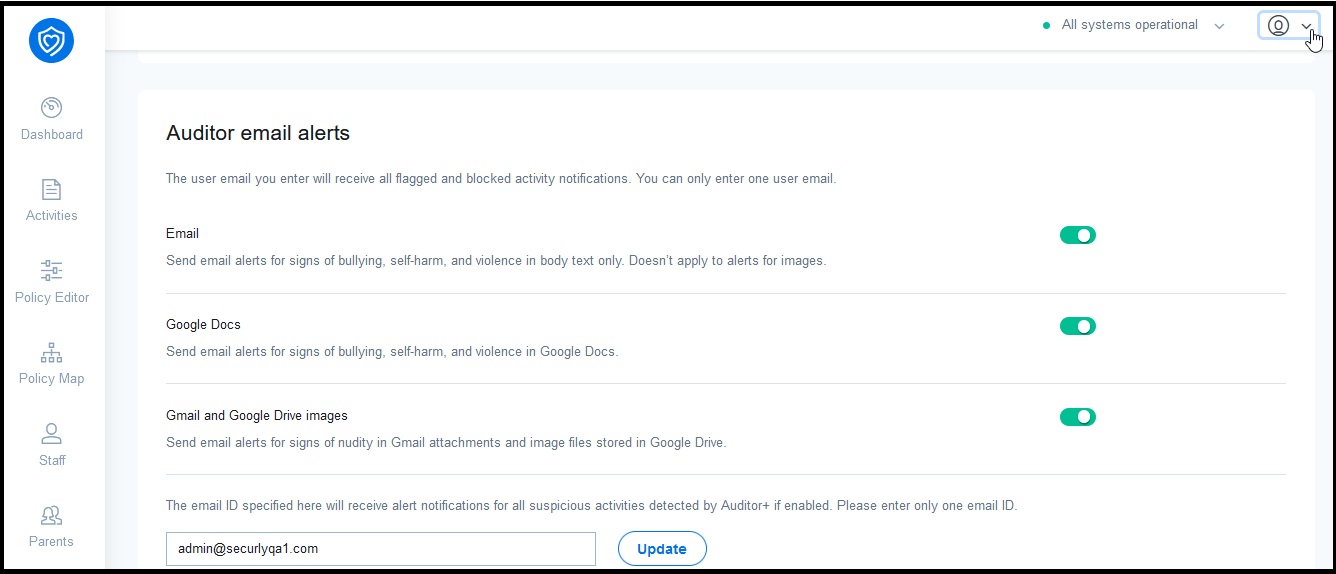The image size is (1336, 574).
Task: Select the Activities menu label
Action: [x=52, y=215]
